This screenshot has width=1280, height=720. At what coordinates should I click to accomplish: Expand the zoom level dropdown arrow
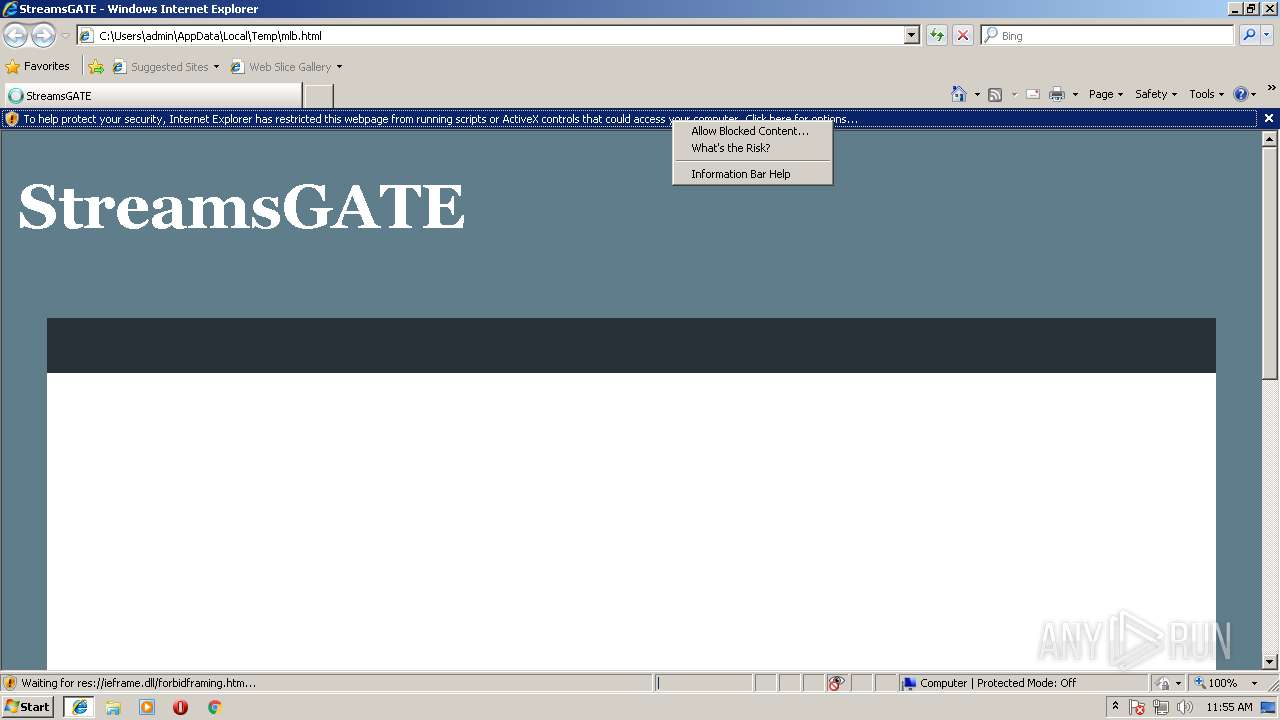1254,683
